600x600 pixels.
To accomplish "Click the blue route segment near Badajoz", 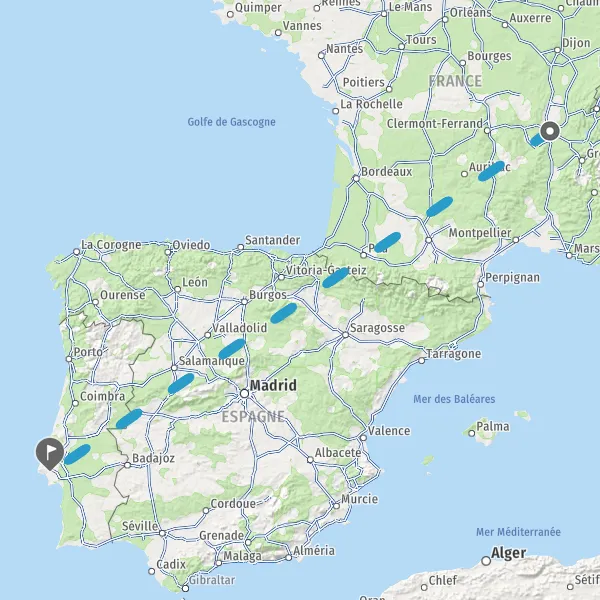I will [x=129, y=419].
